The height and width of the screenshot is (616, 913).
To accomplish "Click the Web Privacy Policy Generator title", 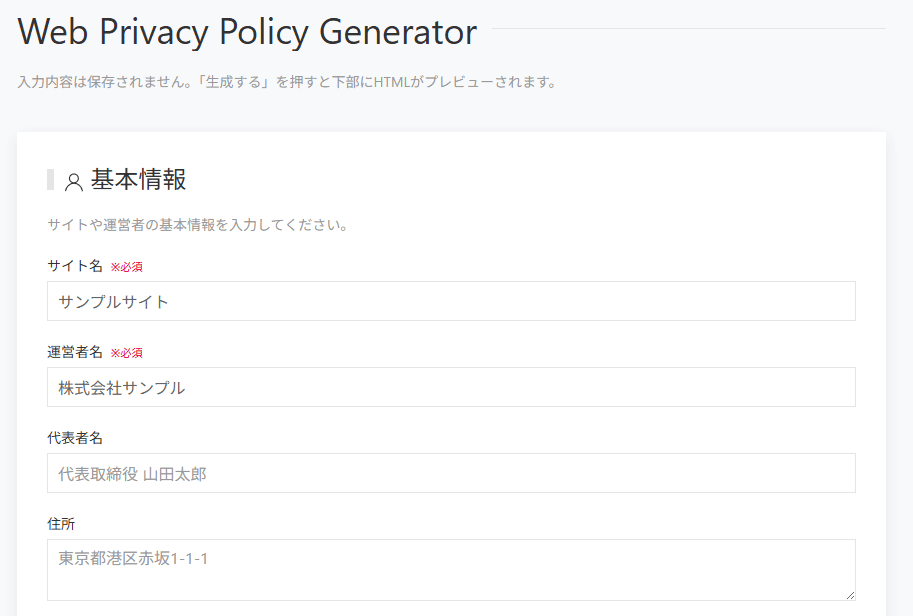I will pos(245,32).
